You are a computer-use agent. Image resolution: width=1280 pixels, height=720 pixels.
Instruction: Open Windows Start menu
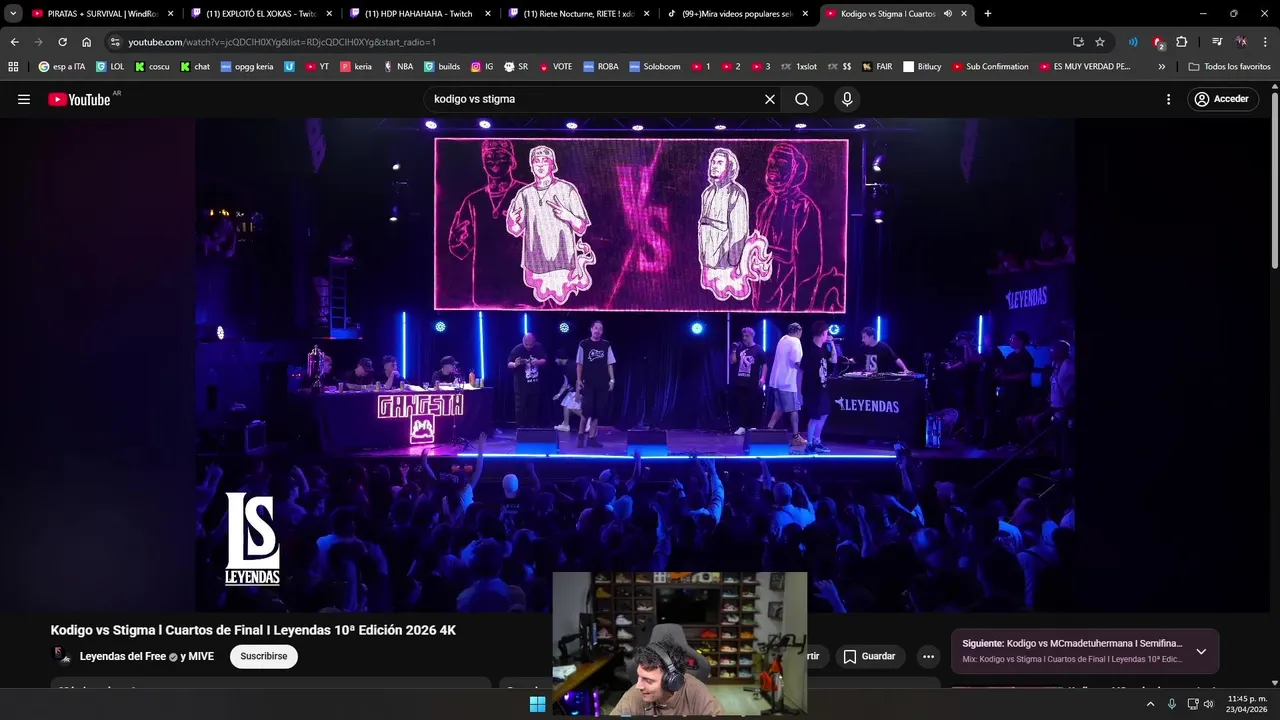coord(537,704)
